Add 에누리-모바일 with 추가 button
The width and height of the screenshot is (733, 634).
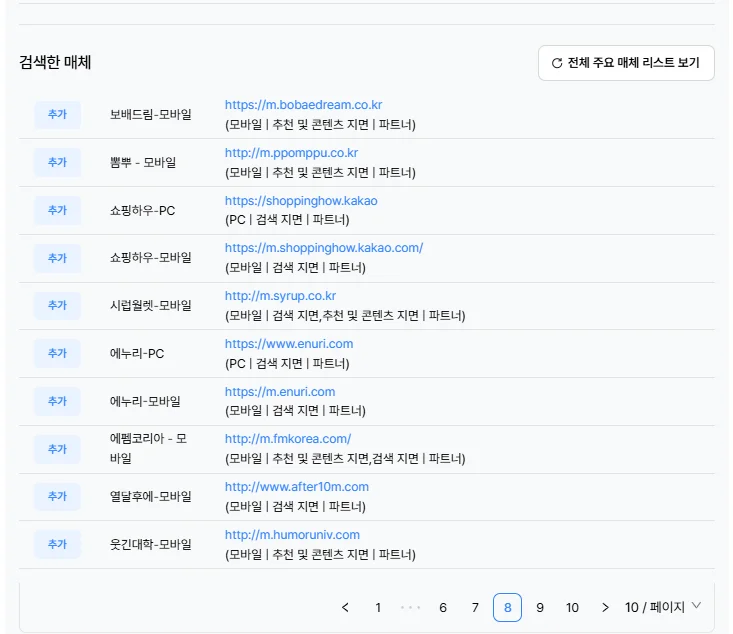click(x=57, y=401)
